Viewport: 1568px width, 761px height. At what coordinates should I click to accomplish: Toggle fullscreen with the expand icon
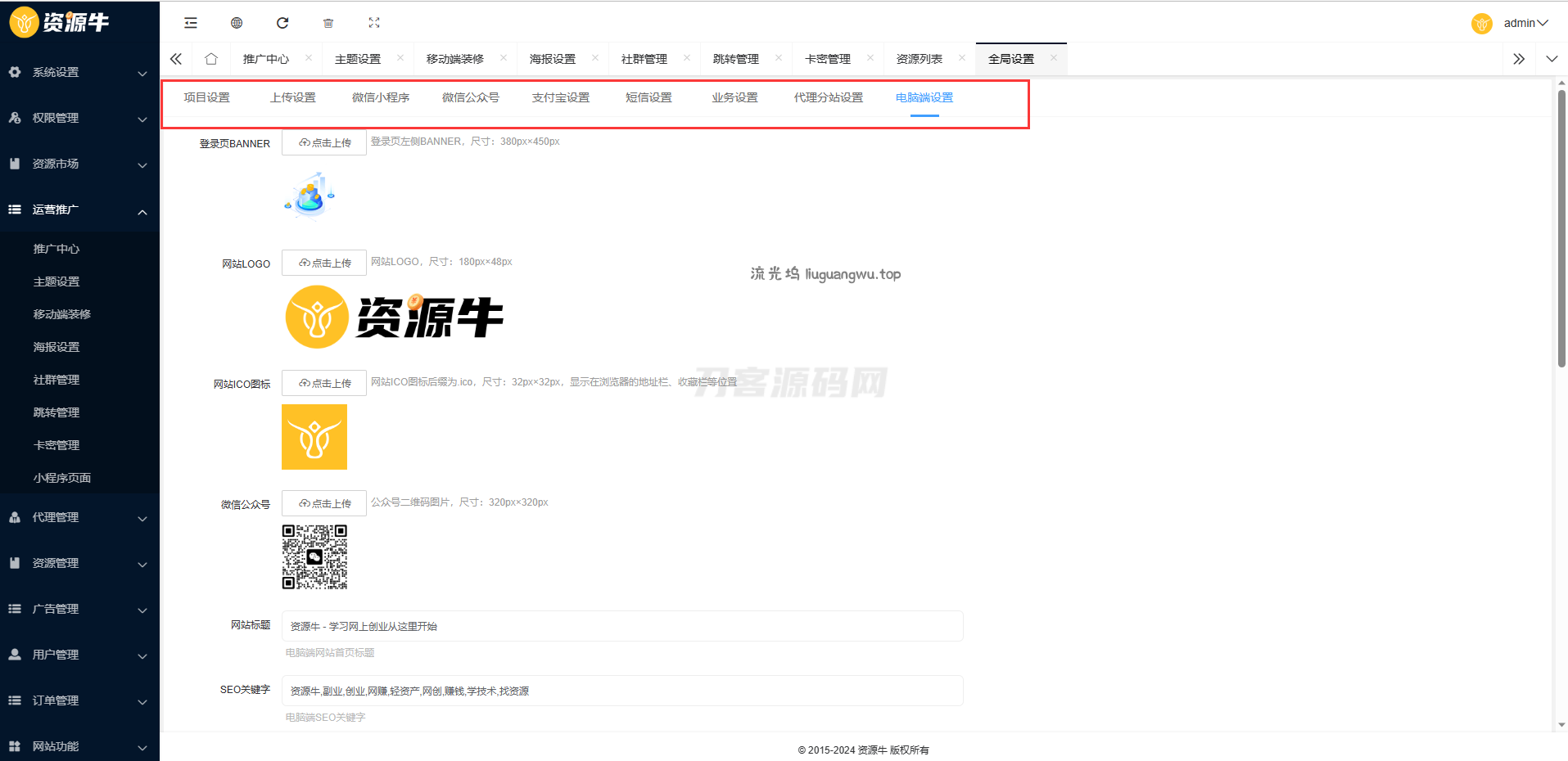pos(374,23)
